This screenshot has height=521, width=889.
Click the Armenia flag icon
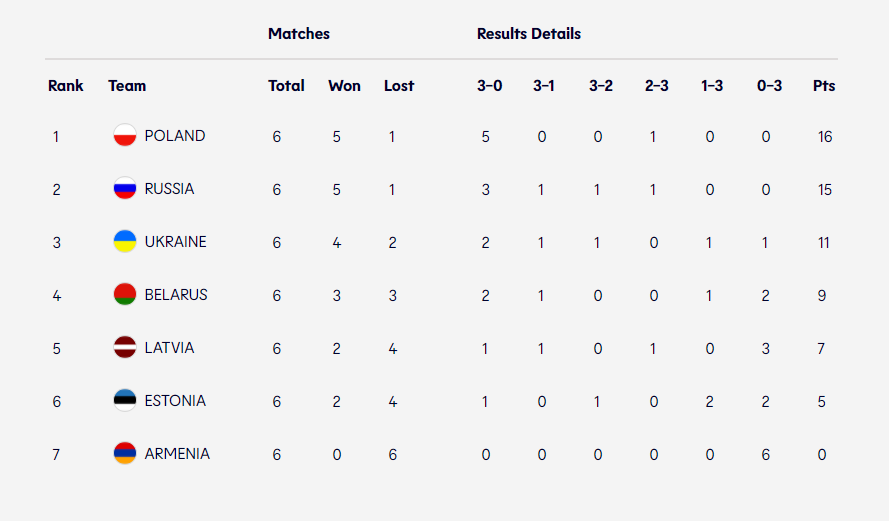[125, 454]
